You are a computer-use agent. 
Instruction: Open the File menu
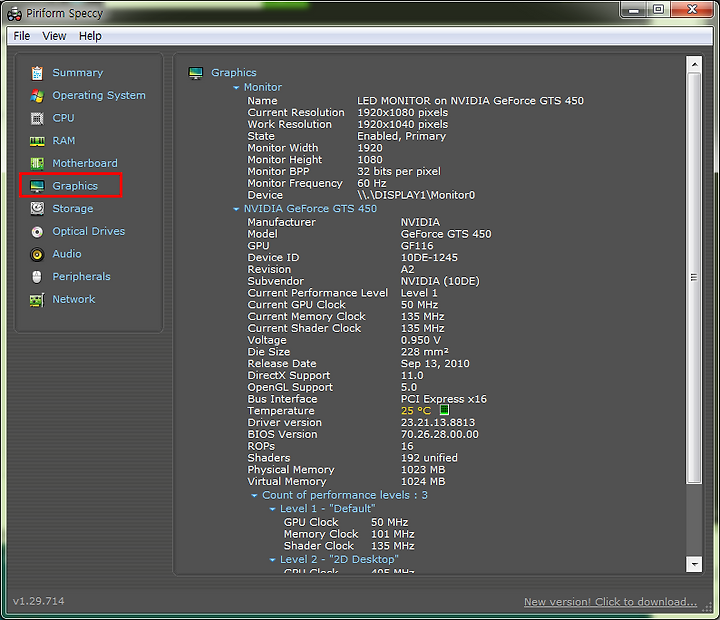tap(22, 36)
